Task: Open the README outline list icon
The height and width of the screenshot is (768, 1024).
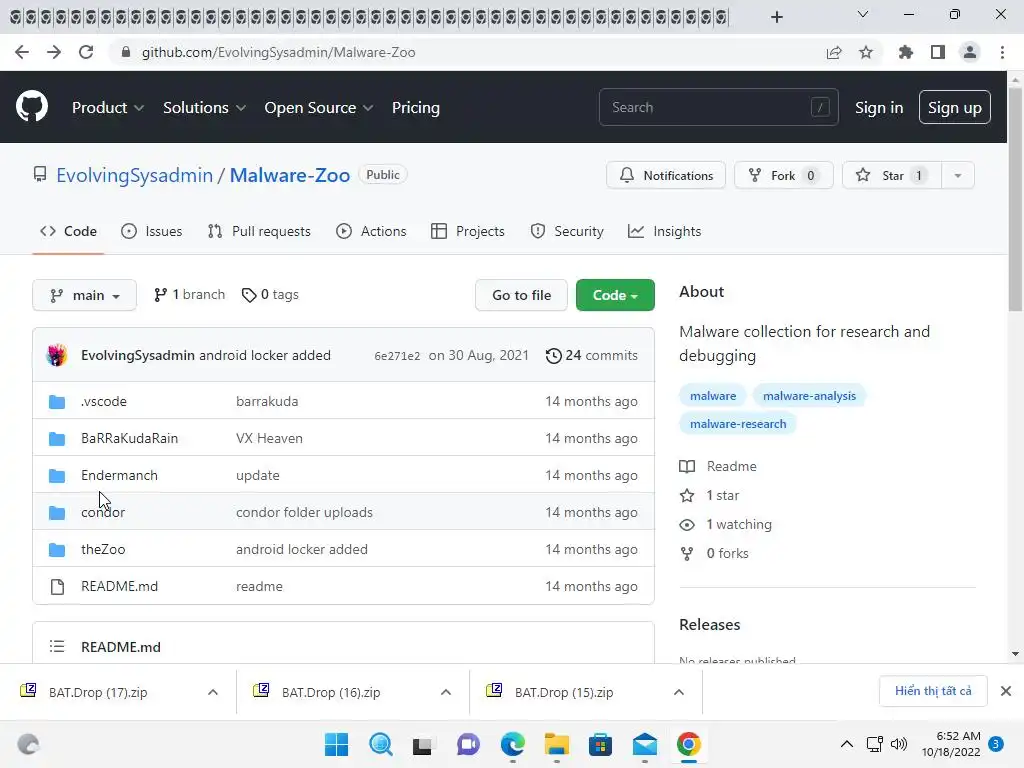Action: (57, 647)
